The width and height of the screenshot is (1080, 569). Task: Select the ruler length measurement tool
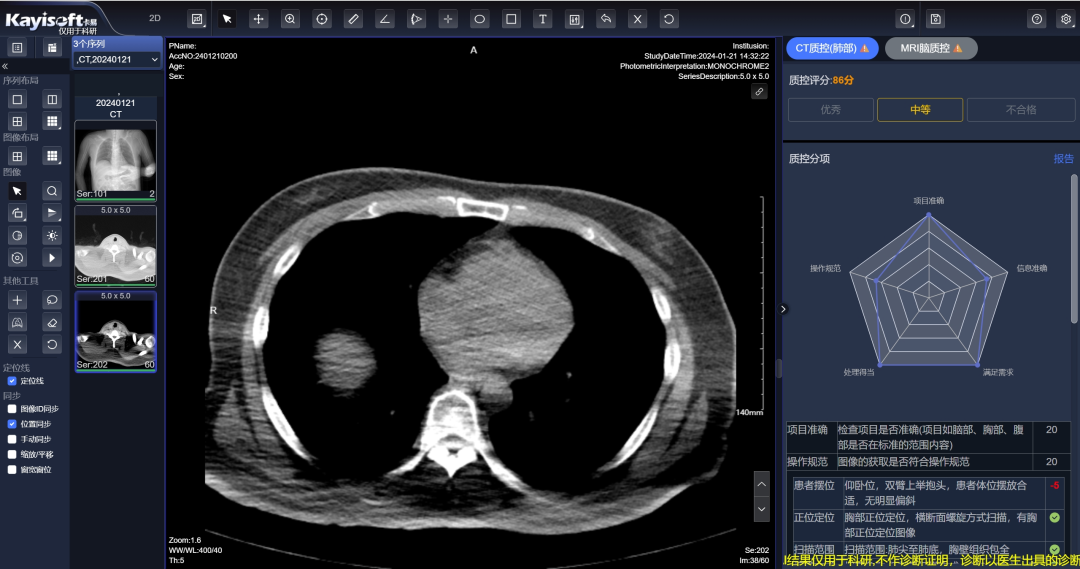pos(353,19)
